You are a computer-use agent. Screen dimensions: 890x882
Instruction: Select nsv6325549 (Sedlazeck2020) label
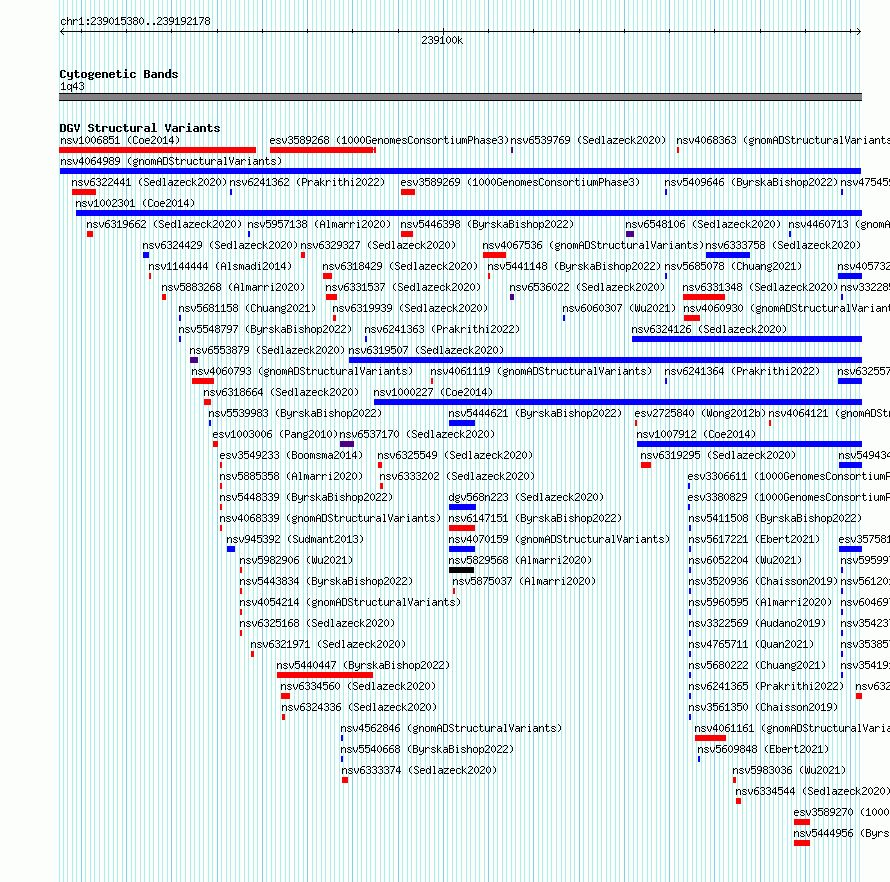pos(455,455)
